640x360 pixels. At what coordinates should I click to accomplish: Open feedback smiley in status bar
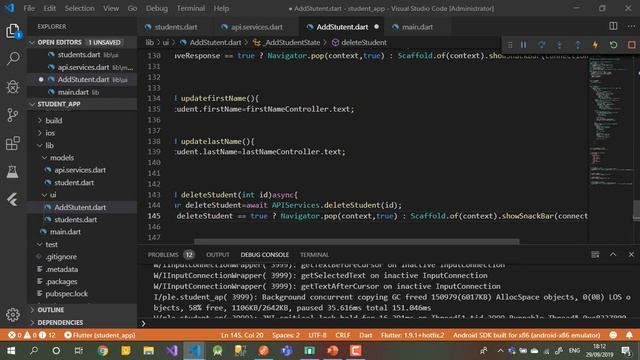(613, 335)
